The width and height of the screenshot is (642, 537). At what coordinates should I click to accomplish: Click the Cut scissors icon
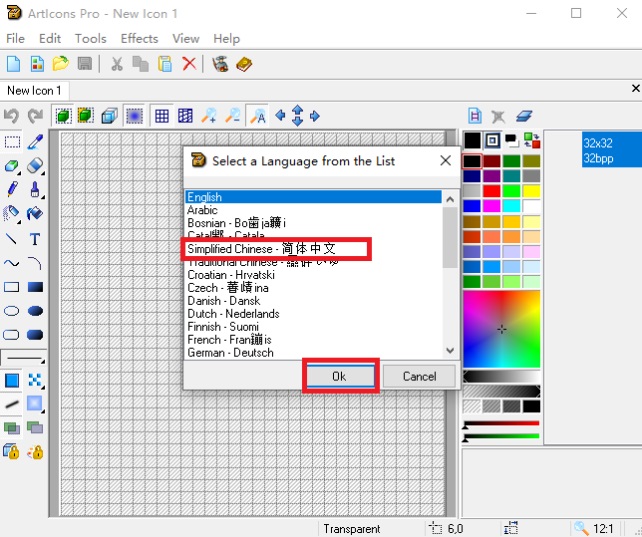(x=117, y=64)
